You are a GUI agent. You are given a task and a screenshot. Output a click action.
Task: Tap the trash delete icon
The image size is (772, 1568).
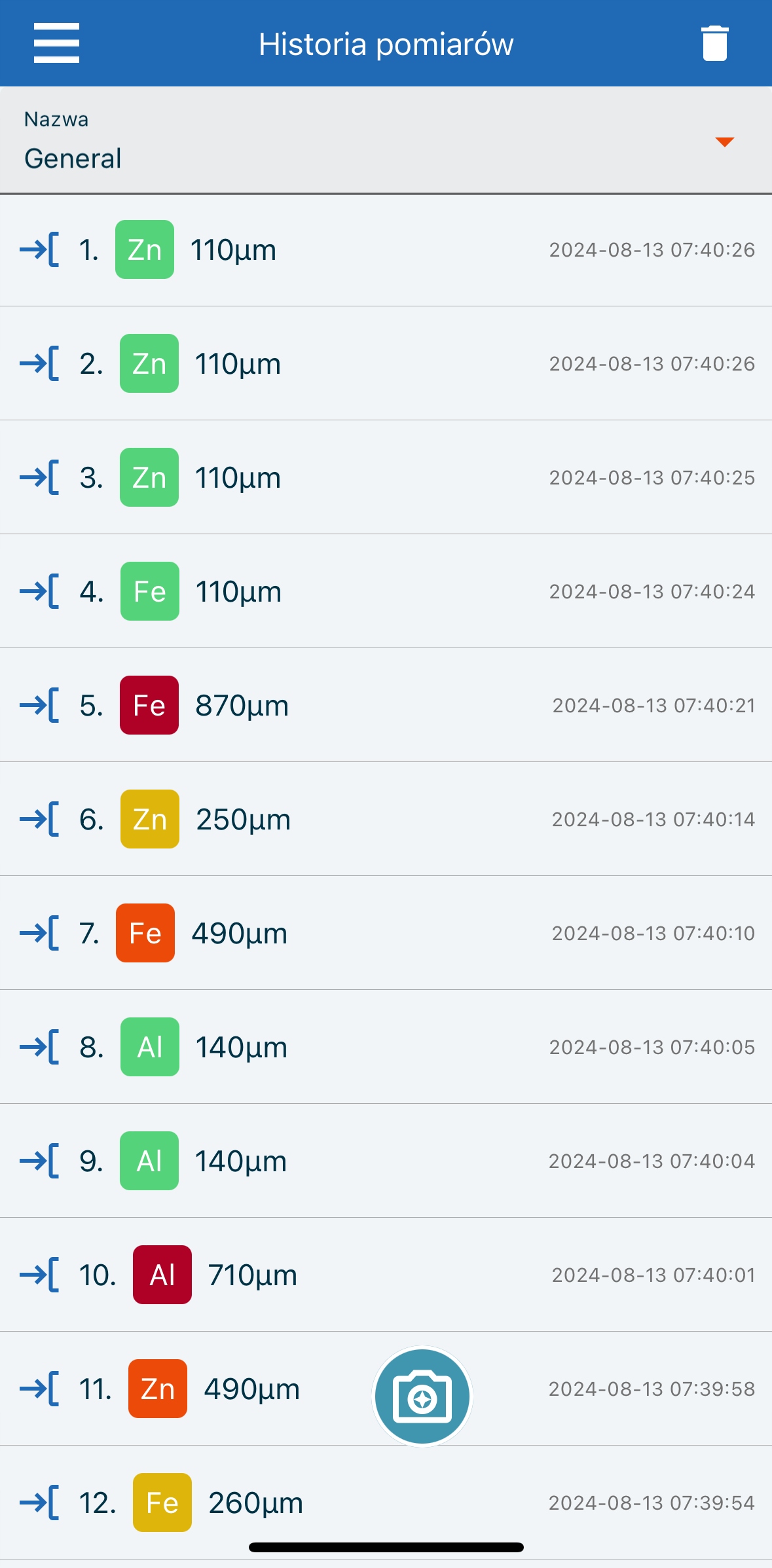pos(714,43)
